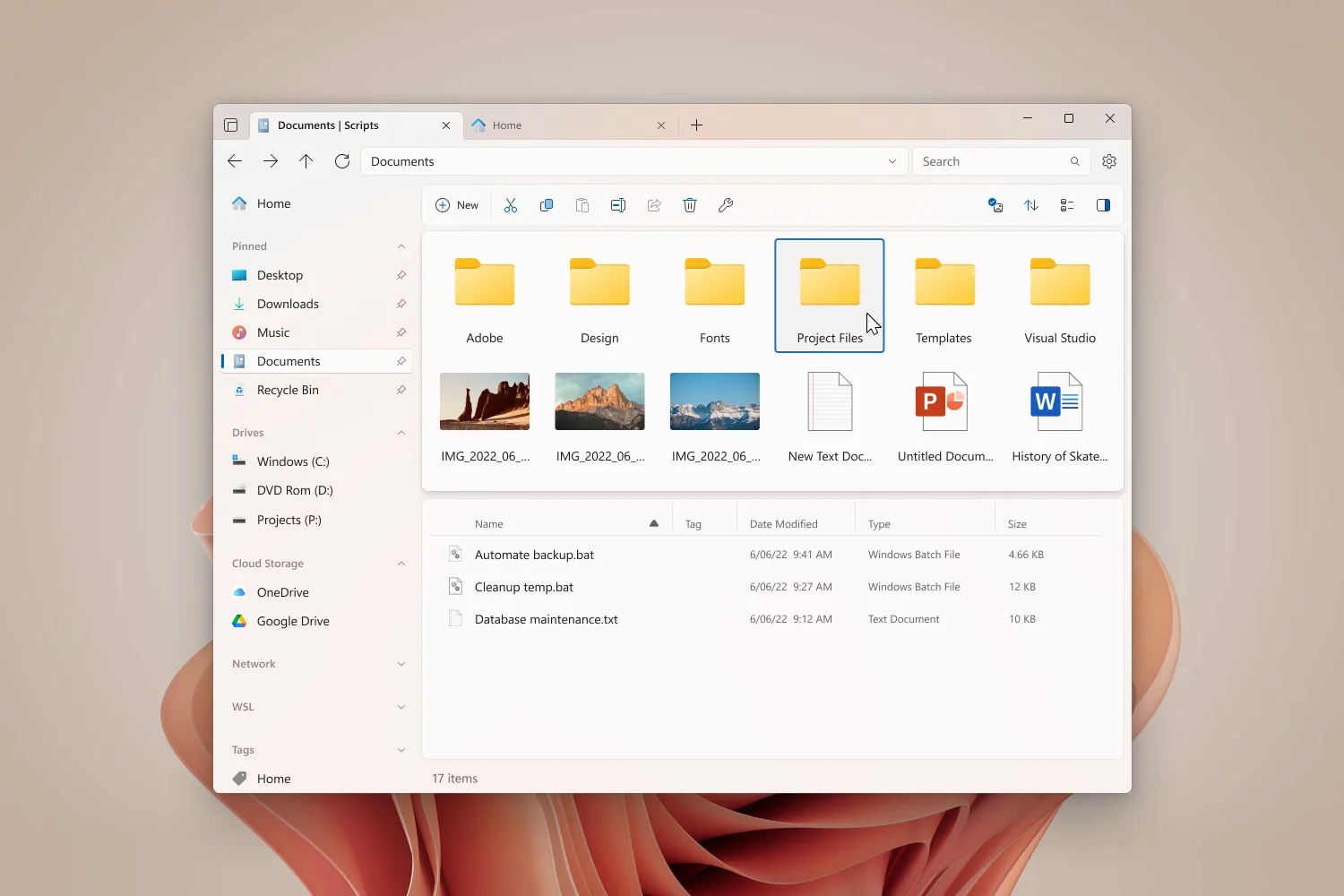Image resolution: width=1344 pixels, height=896 pixels.
Task: Rename the selection via the rename icon
Action: [x=618, y=205]
